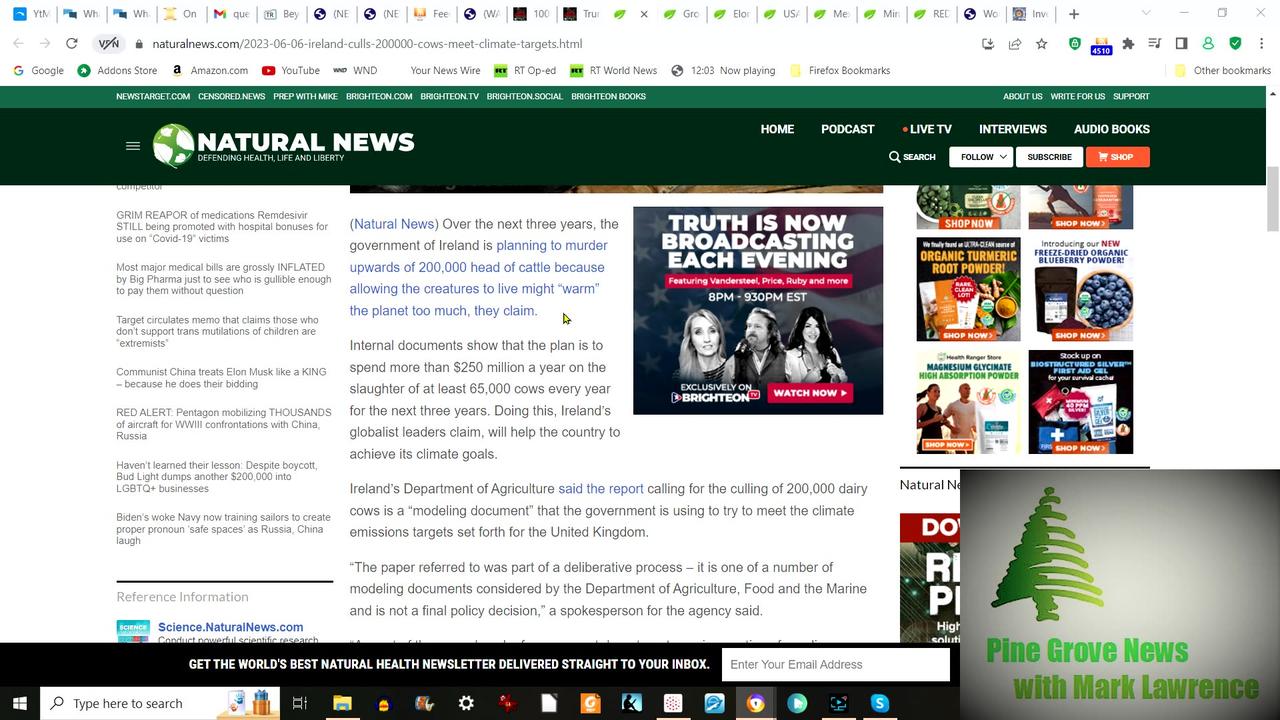Open the LIVE TV menu item
1280x720 pixels.
(x=927, y=129)
